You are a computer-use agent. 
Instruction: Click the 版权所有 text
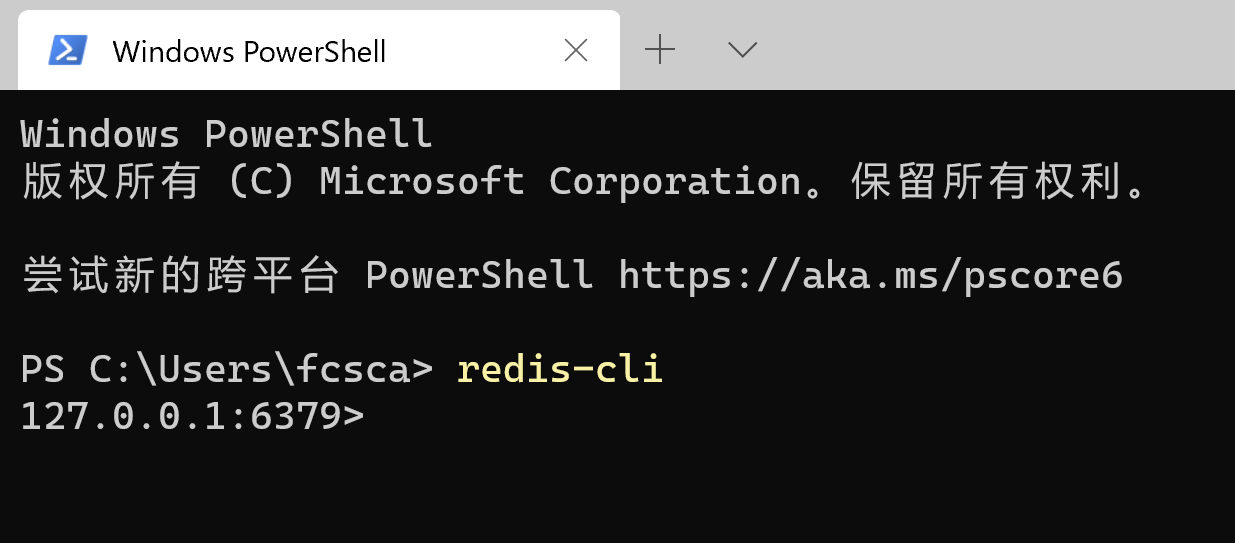coord(110,181)
